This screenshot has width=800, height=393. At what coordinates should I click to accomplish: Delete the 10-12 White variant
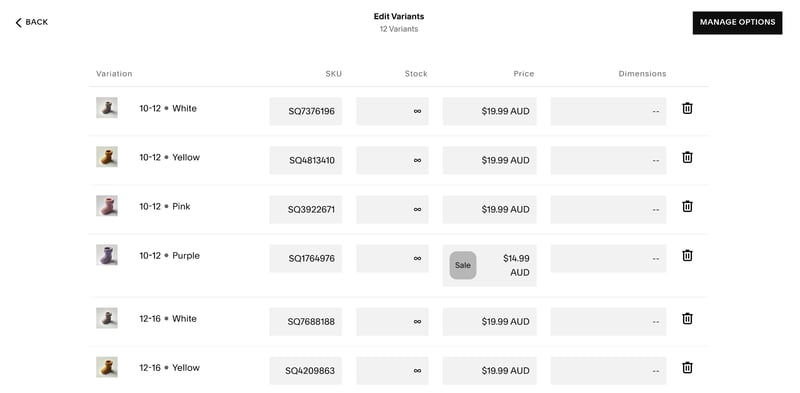[x=687, y=108]
